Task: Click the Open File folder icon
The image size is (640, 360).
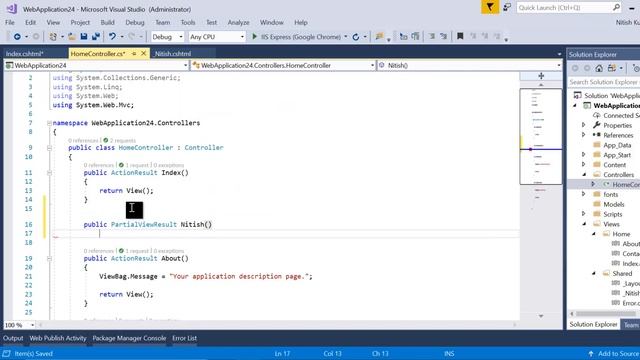Action: coord(72,37)
